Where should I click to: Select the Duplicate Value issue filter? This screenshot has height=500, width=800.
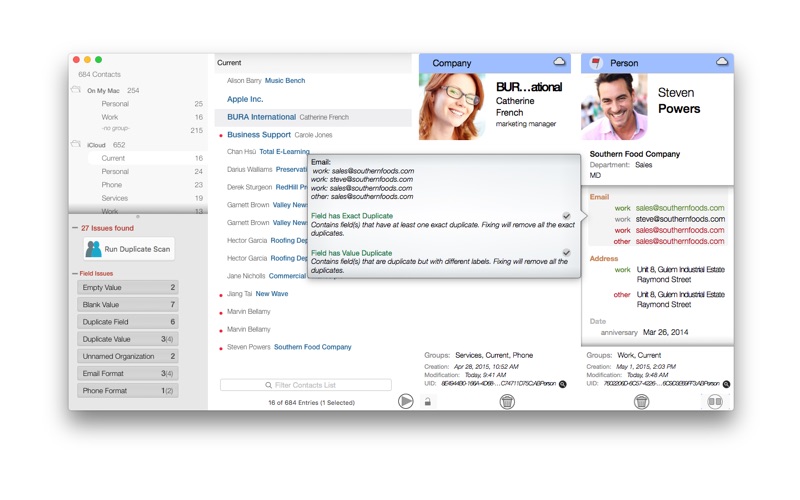tap(128, 339)
